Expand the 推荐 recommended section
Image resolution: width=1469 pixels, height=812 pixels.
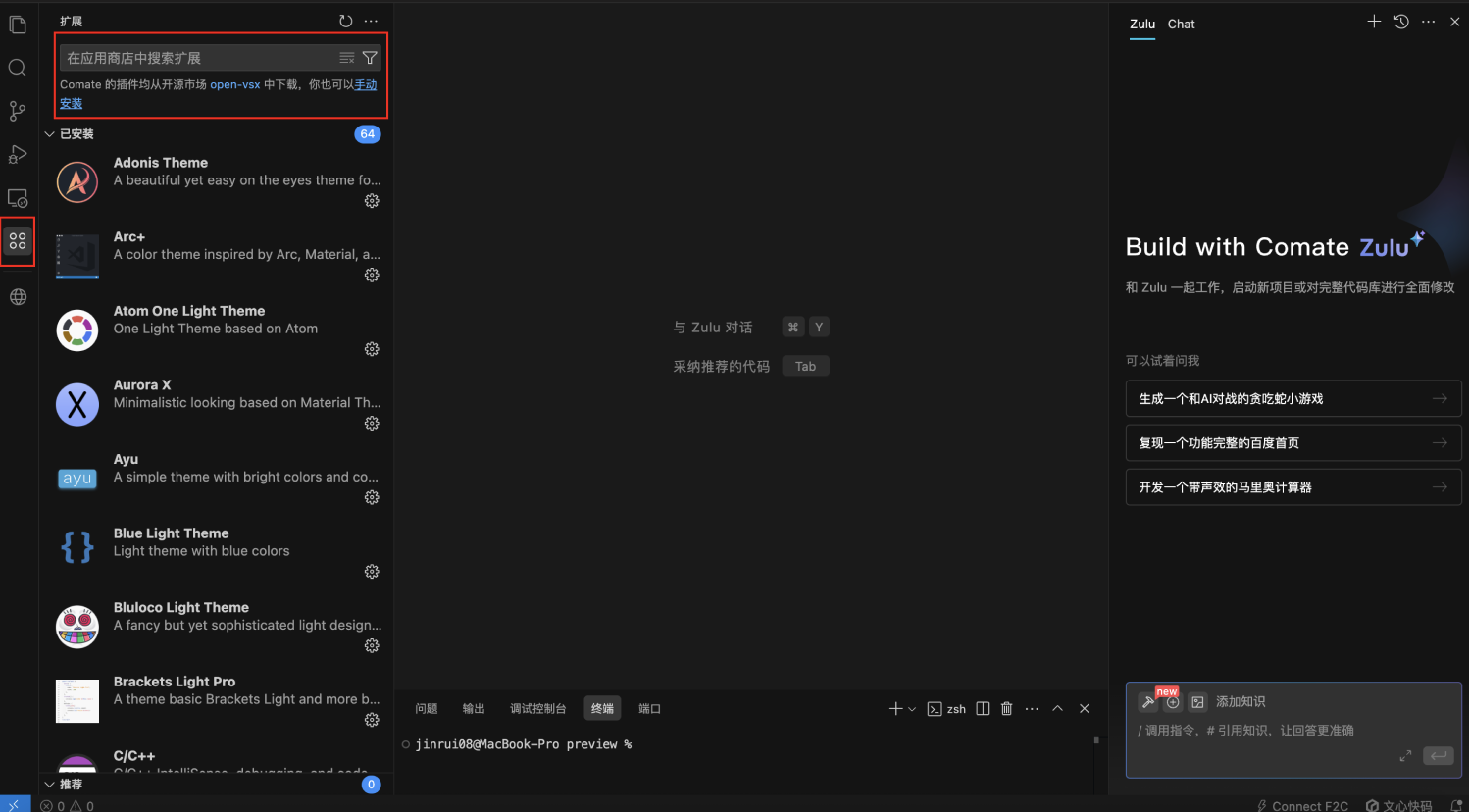click(214, 785)
